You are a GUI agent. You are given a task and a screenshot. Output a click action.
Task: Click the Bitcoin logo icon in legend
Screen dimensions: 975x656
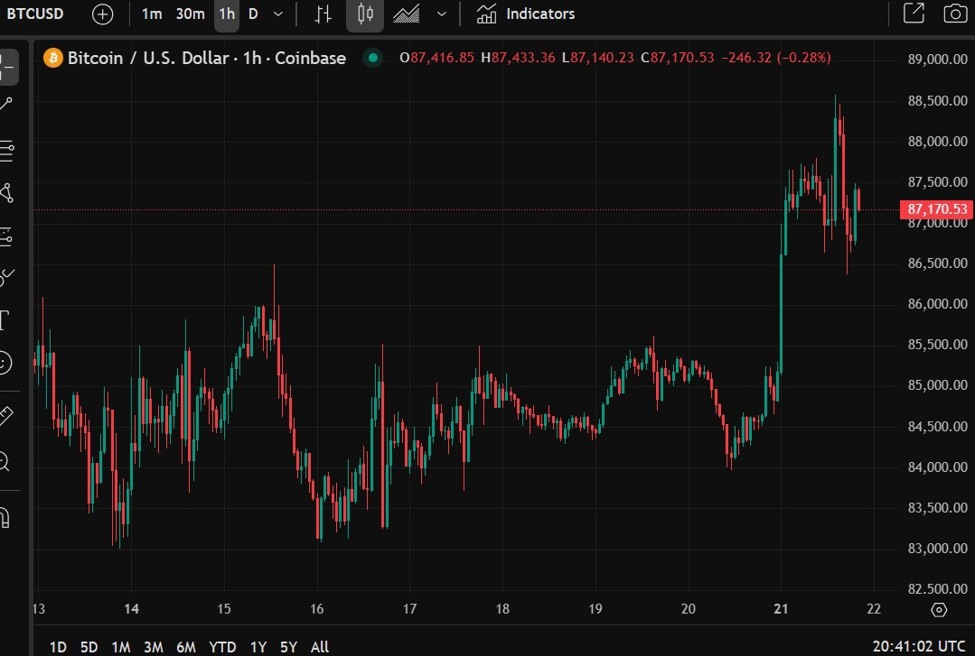pos(53,58)
